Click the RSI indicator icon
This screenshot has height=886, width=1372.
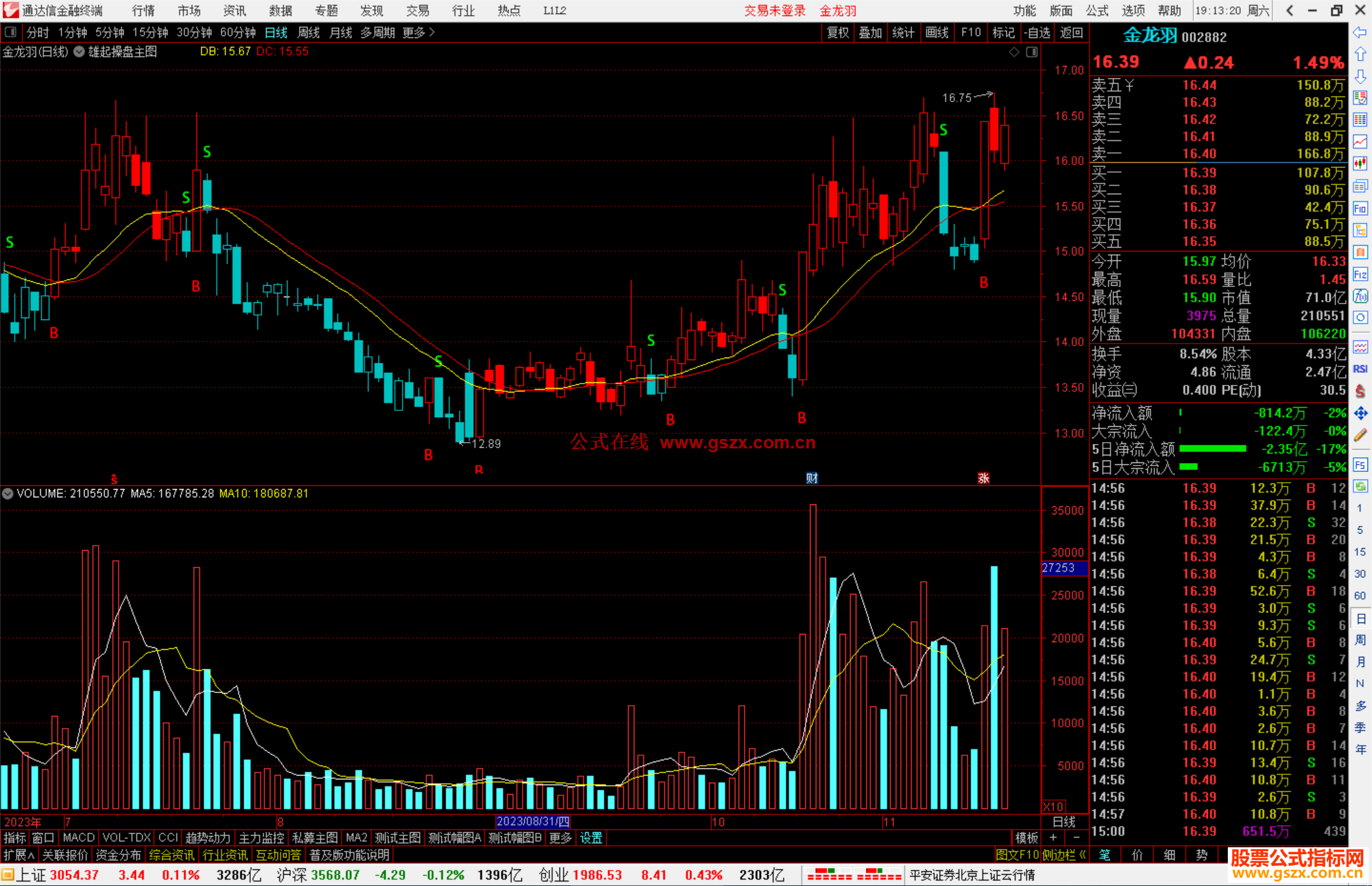pos(1360,369)
